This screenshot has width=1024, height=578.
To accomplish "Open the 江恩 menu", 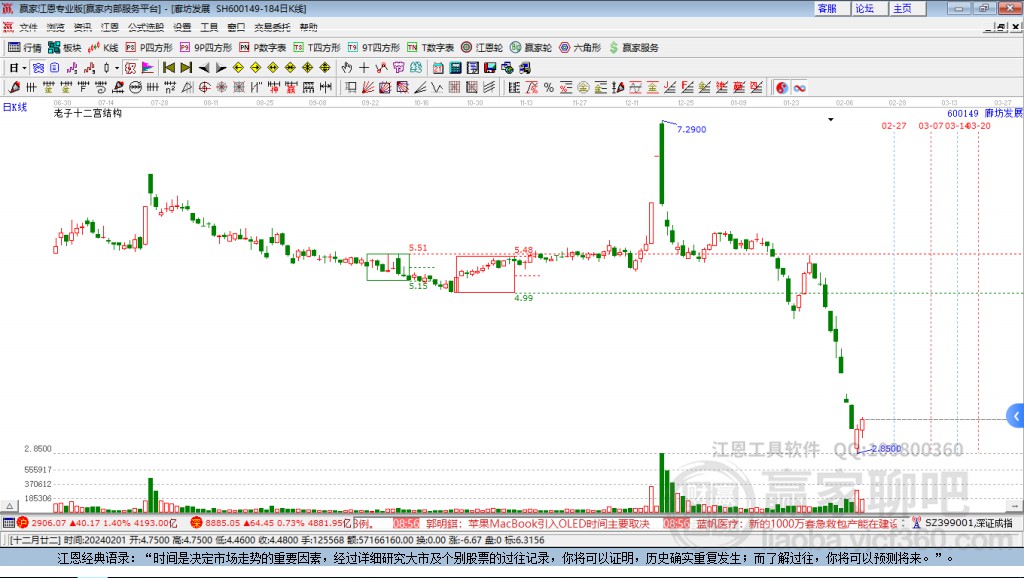I will point(110,27).
